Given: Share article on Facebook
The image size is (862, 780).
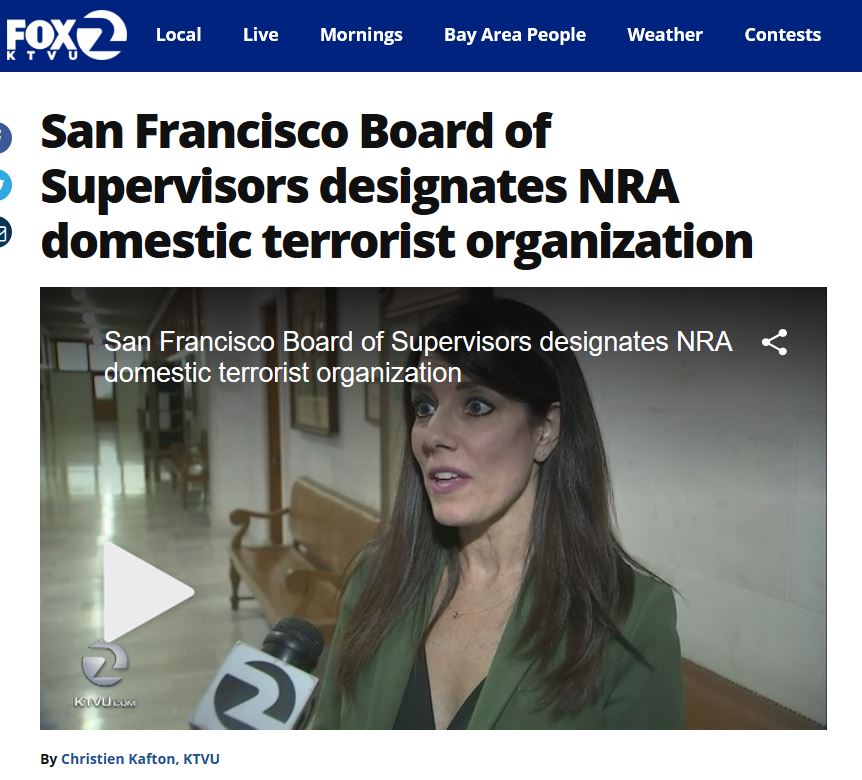Looking at the screenshot, I should pos(4,139).
